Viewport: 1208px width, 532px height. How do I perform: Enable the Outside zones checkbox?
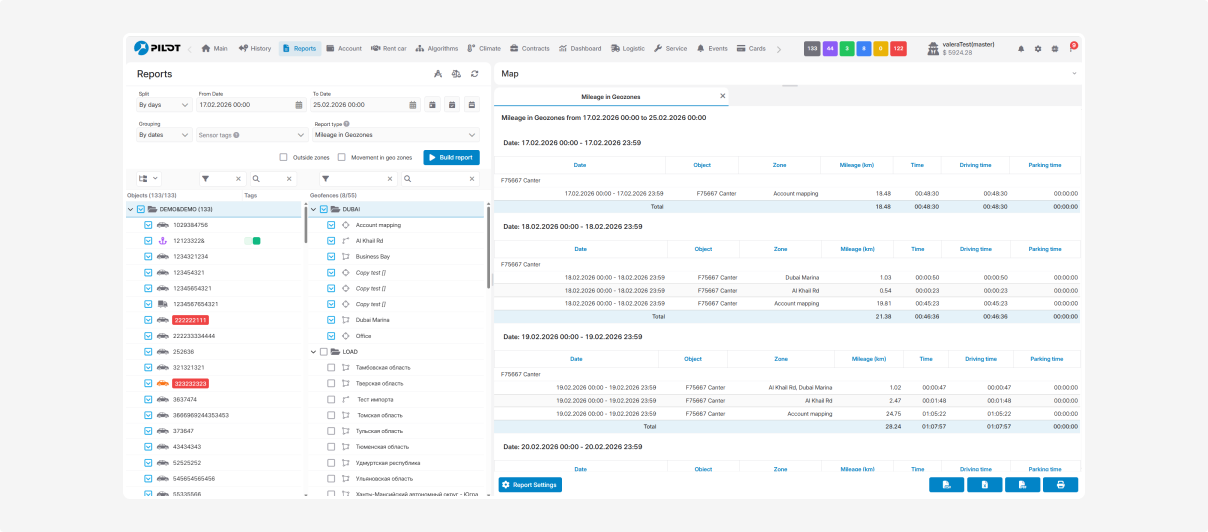pyautogui.click(x=284, y=157)
